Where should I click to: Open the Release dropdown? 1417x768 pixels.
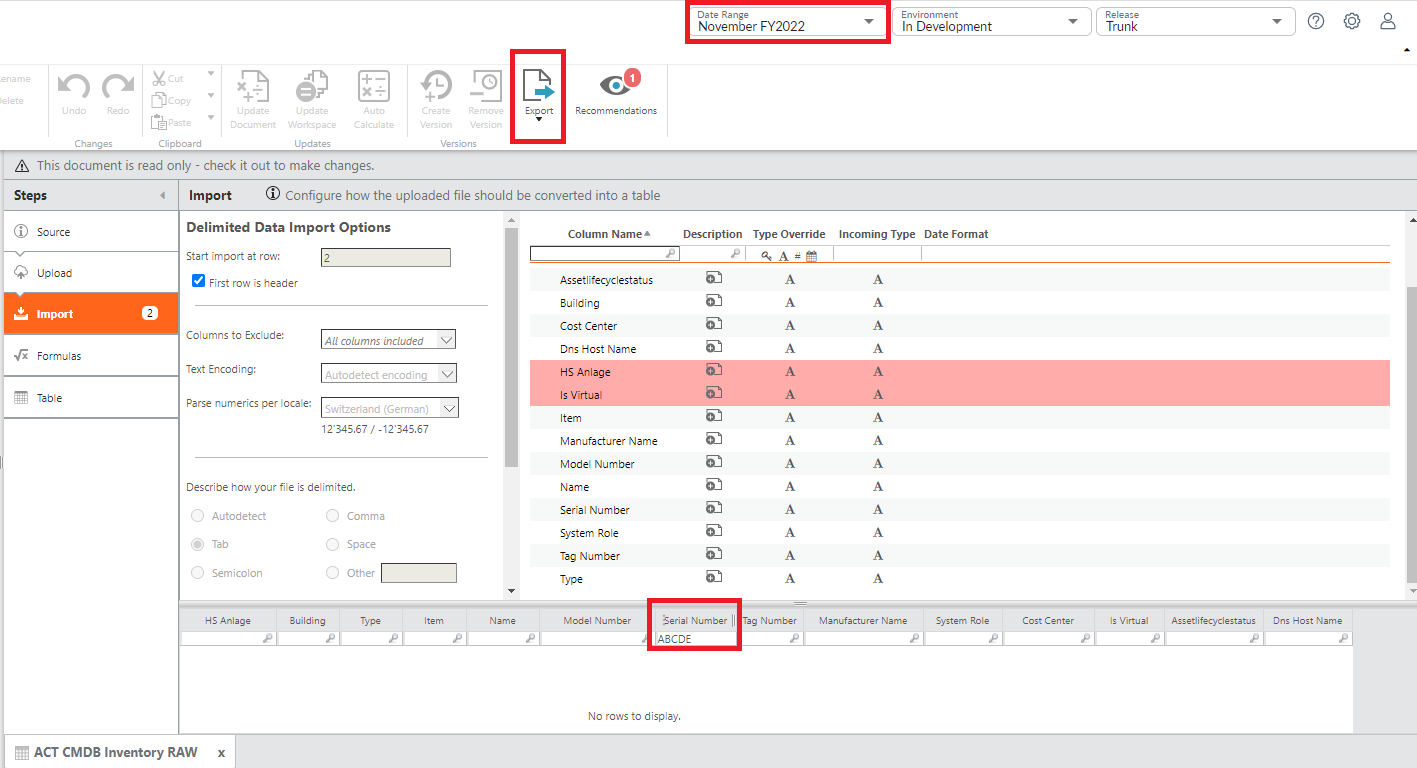[1196, 21]
